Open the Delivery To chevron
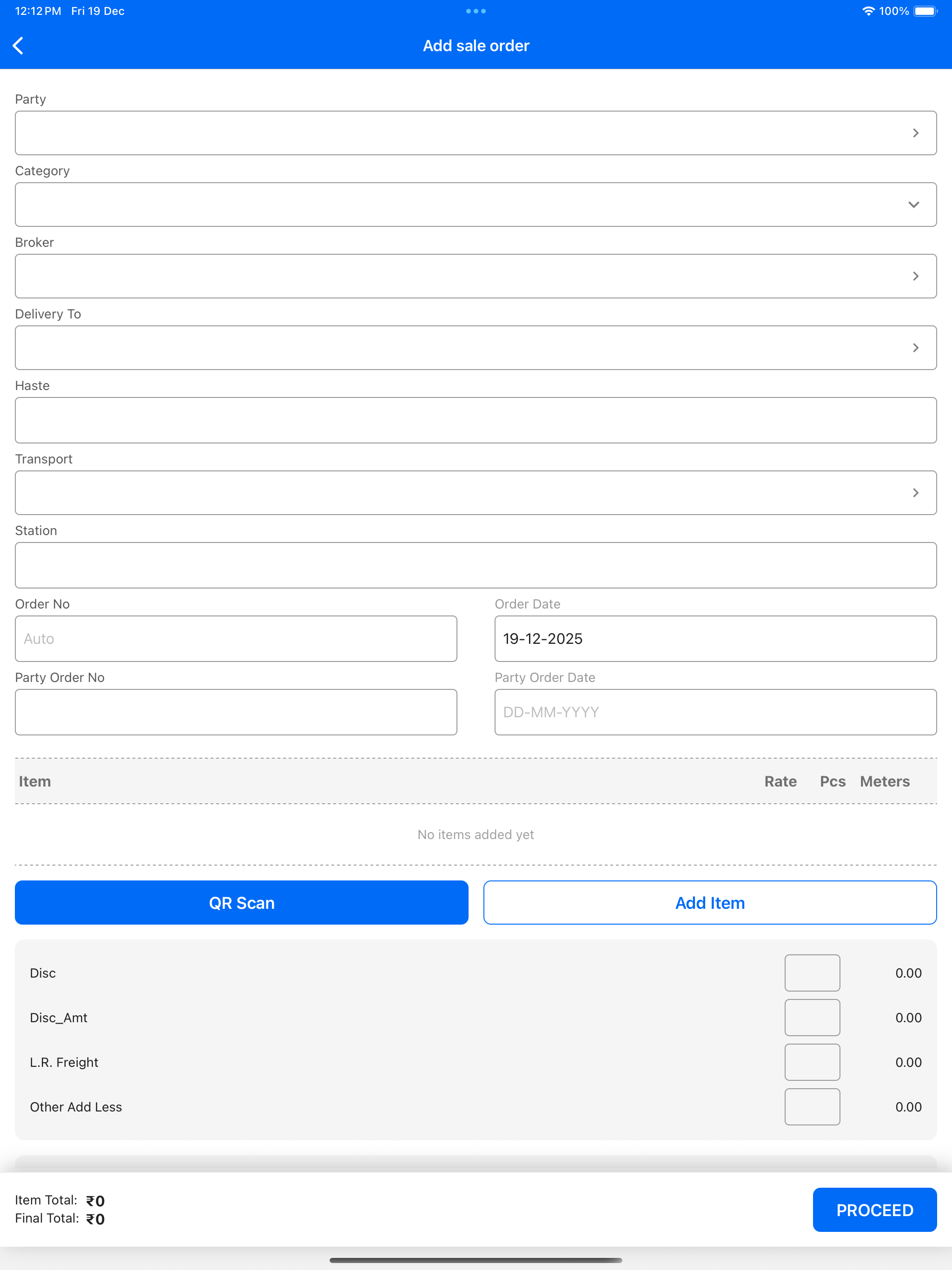The height and width of the screenshot is (1270, 952). pyautogui.click(x=915, y=348)
